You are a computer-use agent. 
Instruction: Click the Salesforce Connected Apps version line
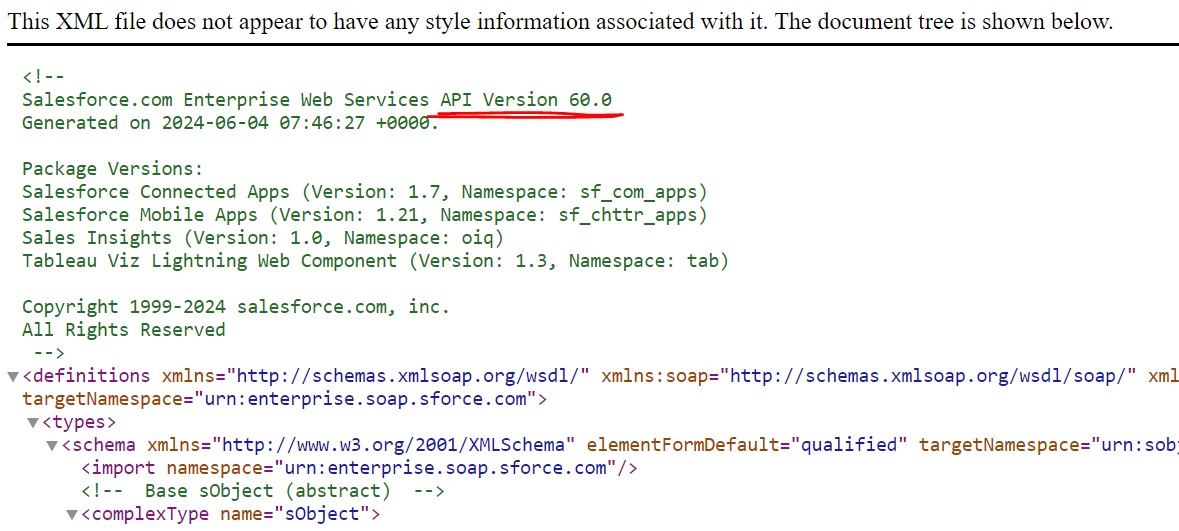point(365,192)
